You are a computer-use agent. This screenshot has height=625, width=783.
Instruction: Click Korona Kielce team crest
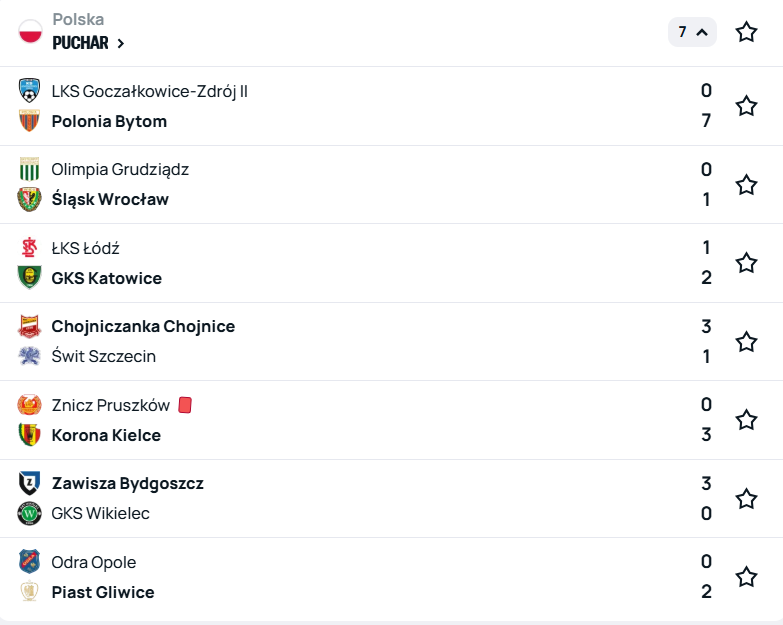(x=29, y=435)
